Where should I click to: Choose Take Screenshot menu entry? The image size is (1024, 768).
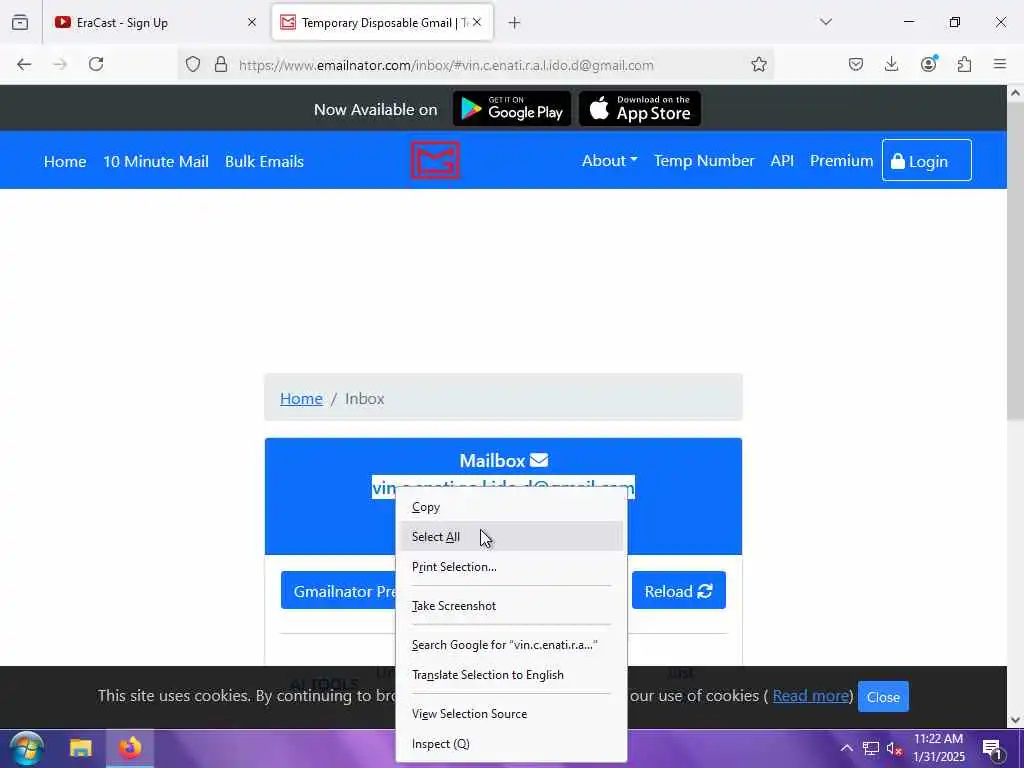tap(511, 606)
